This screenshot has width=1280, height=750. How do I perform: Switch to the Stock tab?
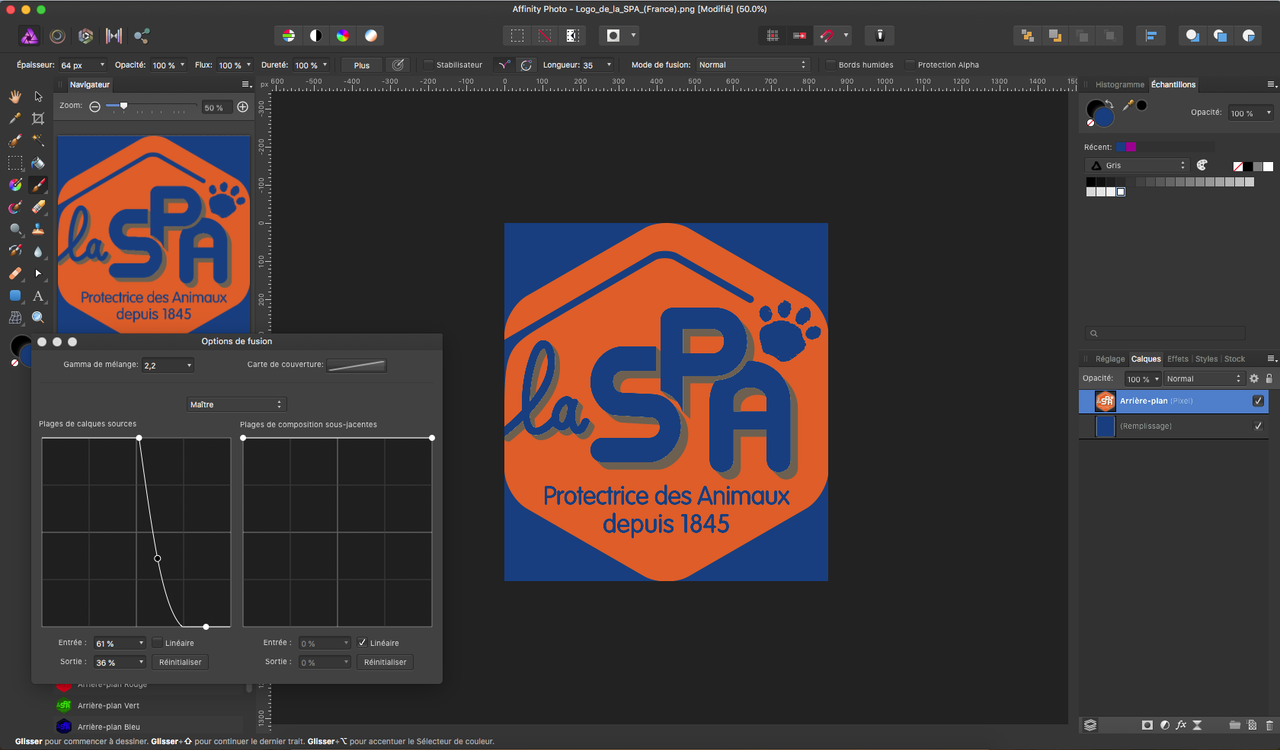click(1235, 359)
